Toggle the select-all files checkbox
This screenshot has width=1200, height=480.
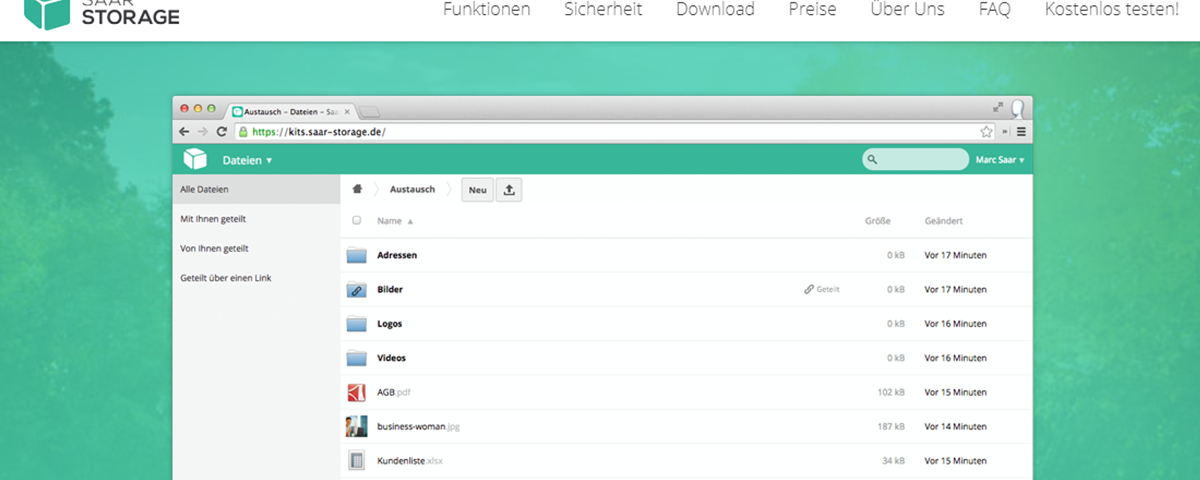357,221
